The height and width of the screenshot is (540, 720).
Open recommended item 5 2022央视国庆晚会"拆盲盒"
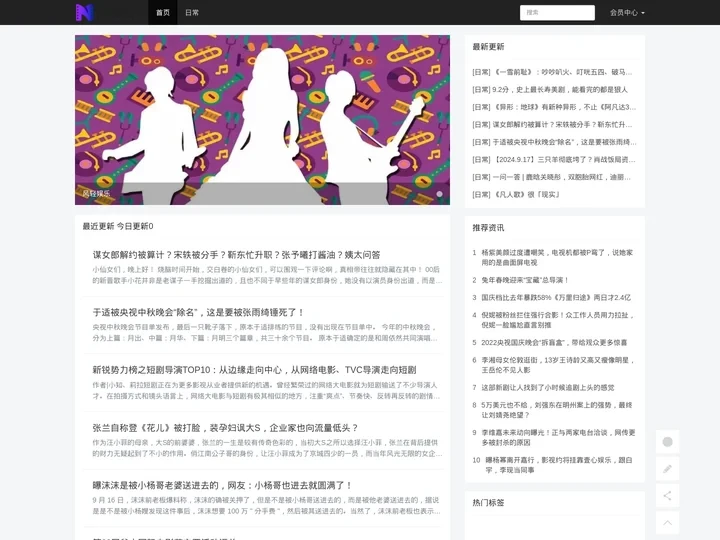554,343
